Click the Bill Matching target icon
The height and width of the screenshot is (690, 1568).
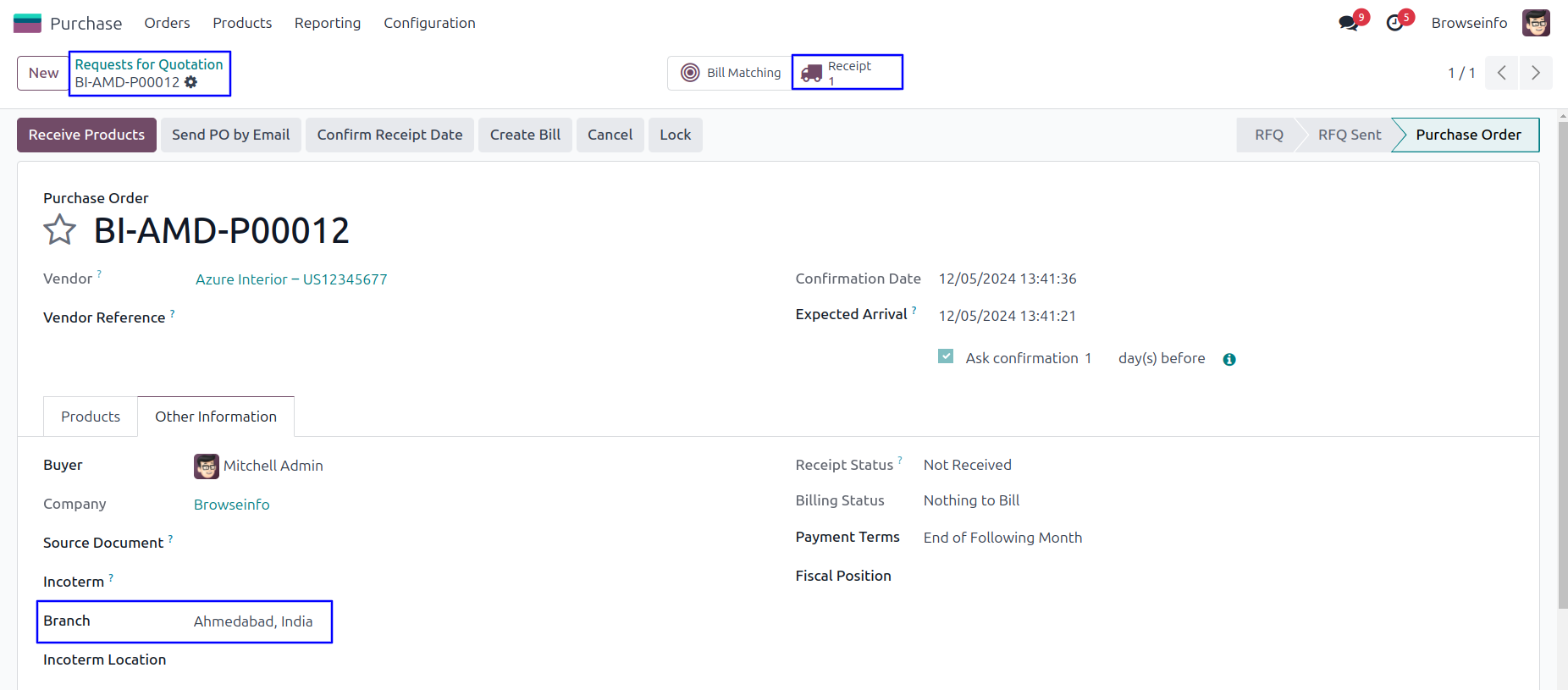pos(690,73)
